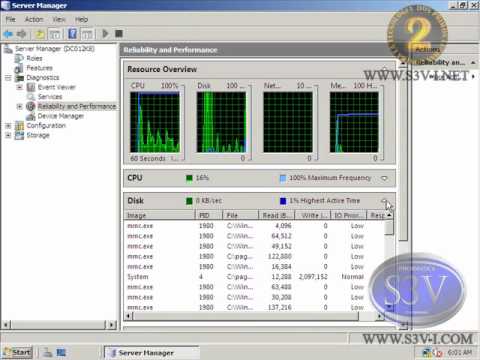
Task: Select the Device Manager tree item
Action: pos(61,116)
